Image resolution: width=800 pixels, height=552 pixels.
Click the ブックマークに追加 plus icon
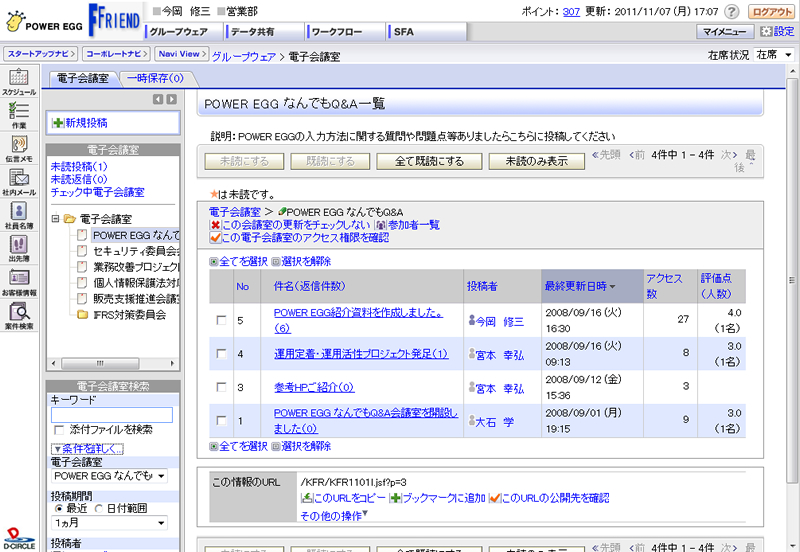[x=395, y=498]
